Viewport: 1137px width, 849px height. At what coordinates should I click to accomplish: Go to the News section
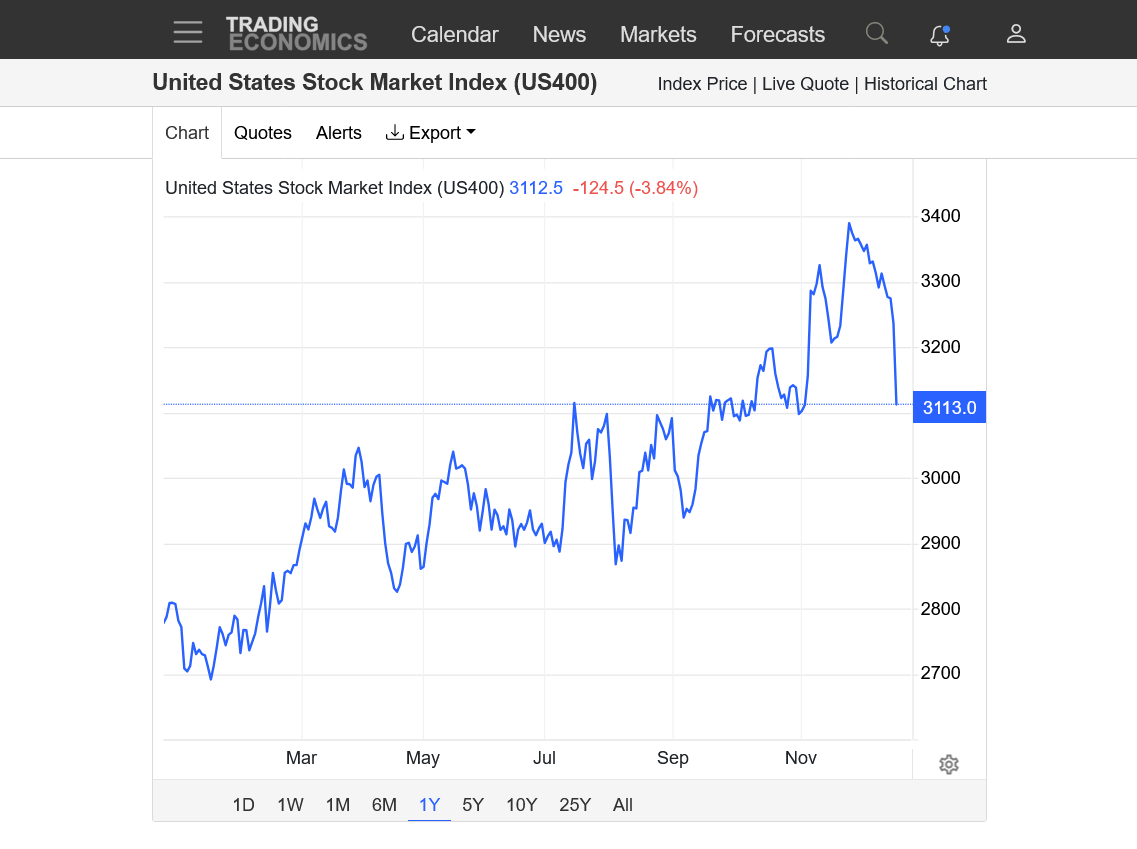click(x=559, y=34)
